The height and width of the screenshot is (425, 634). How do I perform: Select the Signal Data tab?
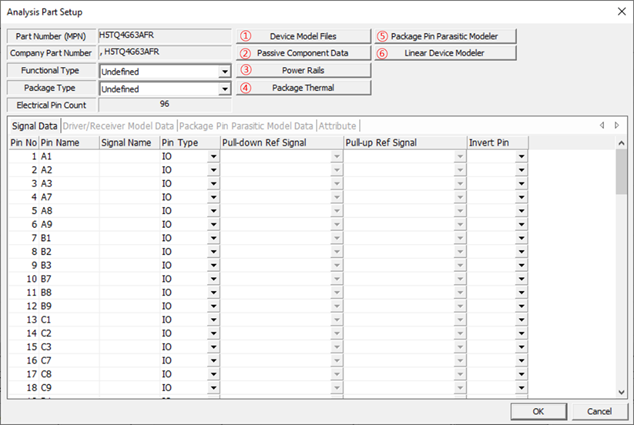click(34, 126)
